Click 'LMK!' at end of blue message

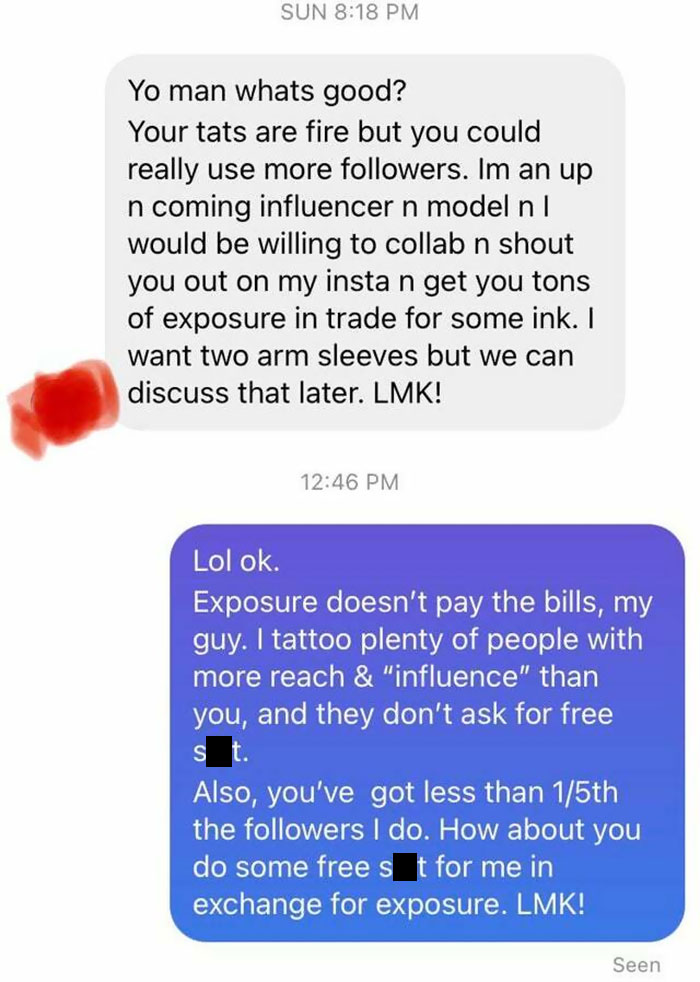point(551,904)
